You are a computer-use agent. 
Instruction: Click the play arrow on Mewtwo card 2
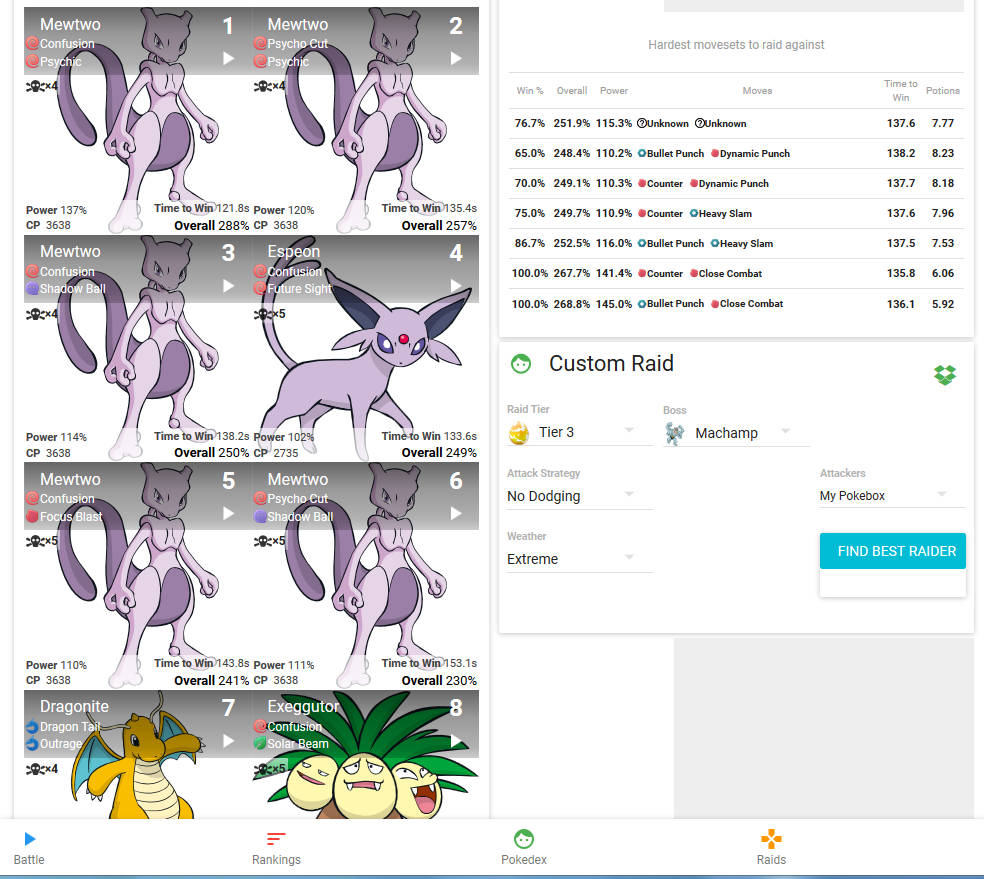pyautogui.click(x=456, y=58)
